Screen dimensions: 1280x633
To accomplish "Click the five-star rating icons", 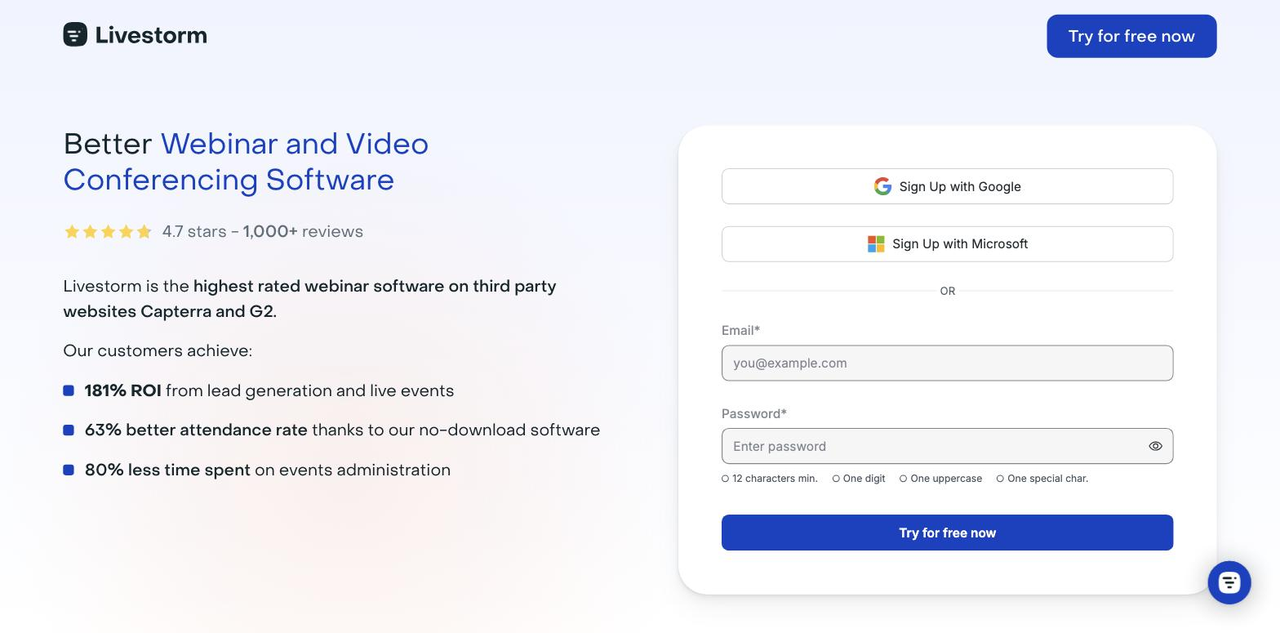I will click(x=108, y=232).
